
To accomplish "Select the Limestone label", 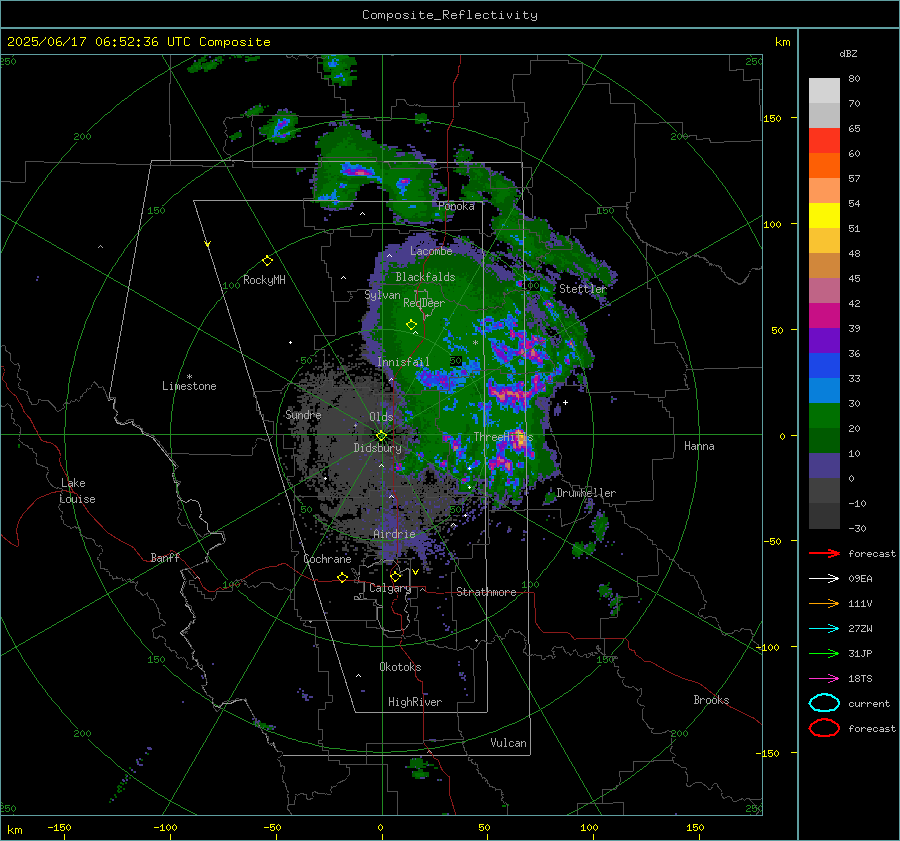I will pos(189,386).
